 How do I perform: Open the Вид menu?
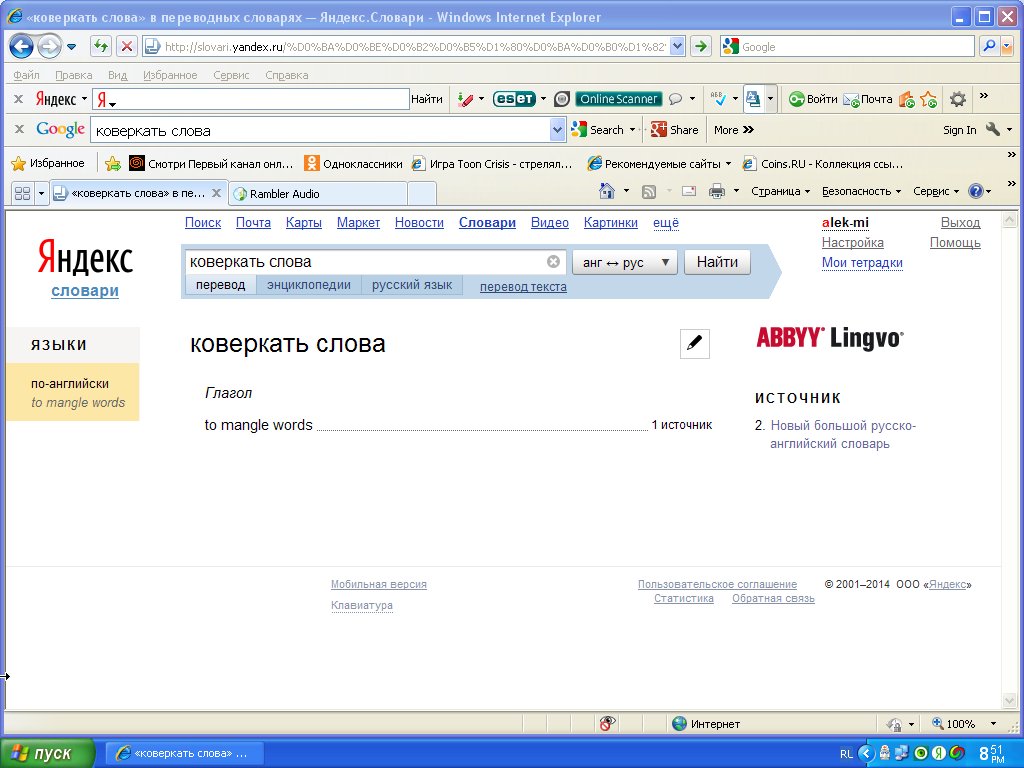118,75
